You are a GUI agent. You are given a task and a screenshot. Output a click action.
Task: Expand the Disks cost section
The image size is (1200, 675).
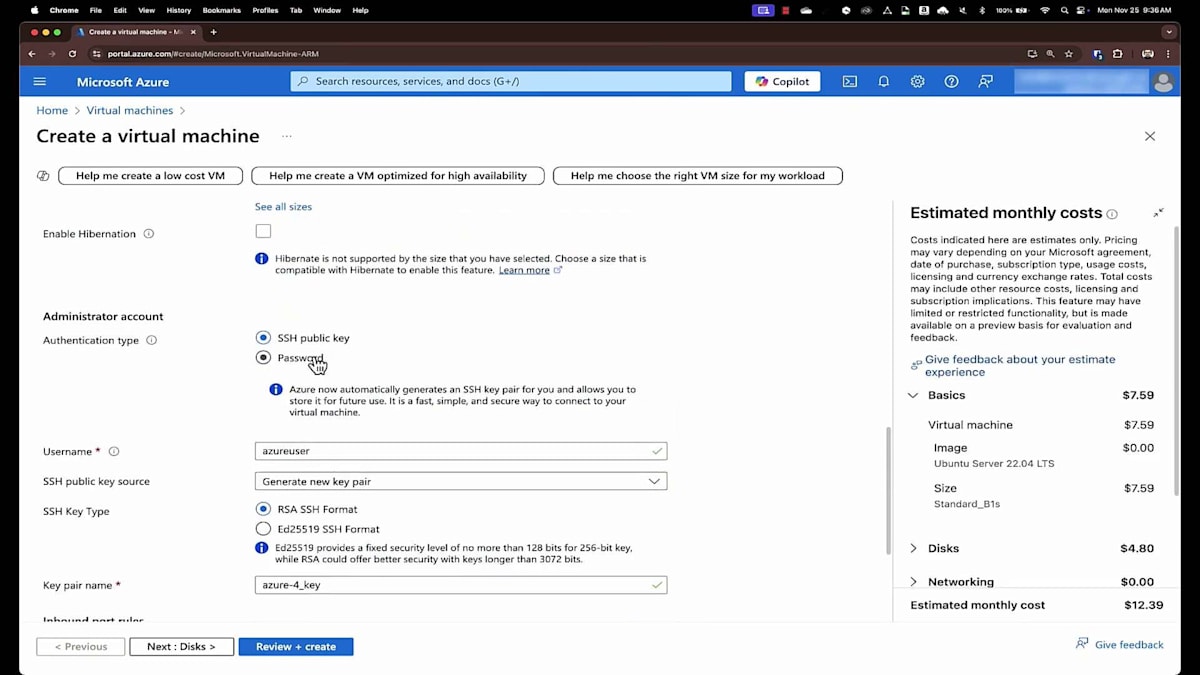click(913, 548)
